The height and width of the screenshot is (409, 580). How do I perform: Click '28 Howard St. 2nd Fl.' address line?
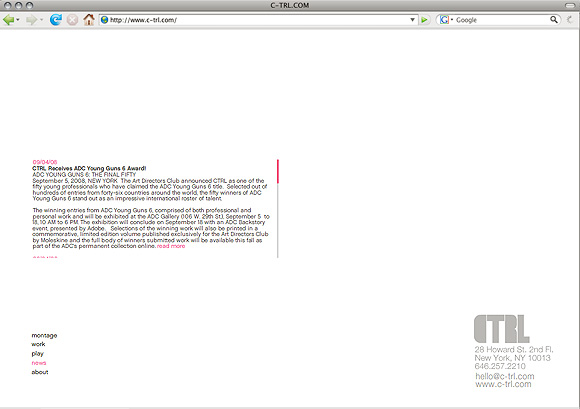pyautogui.click(x=514, y=349)
